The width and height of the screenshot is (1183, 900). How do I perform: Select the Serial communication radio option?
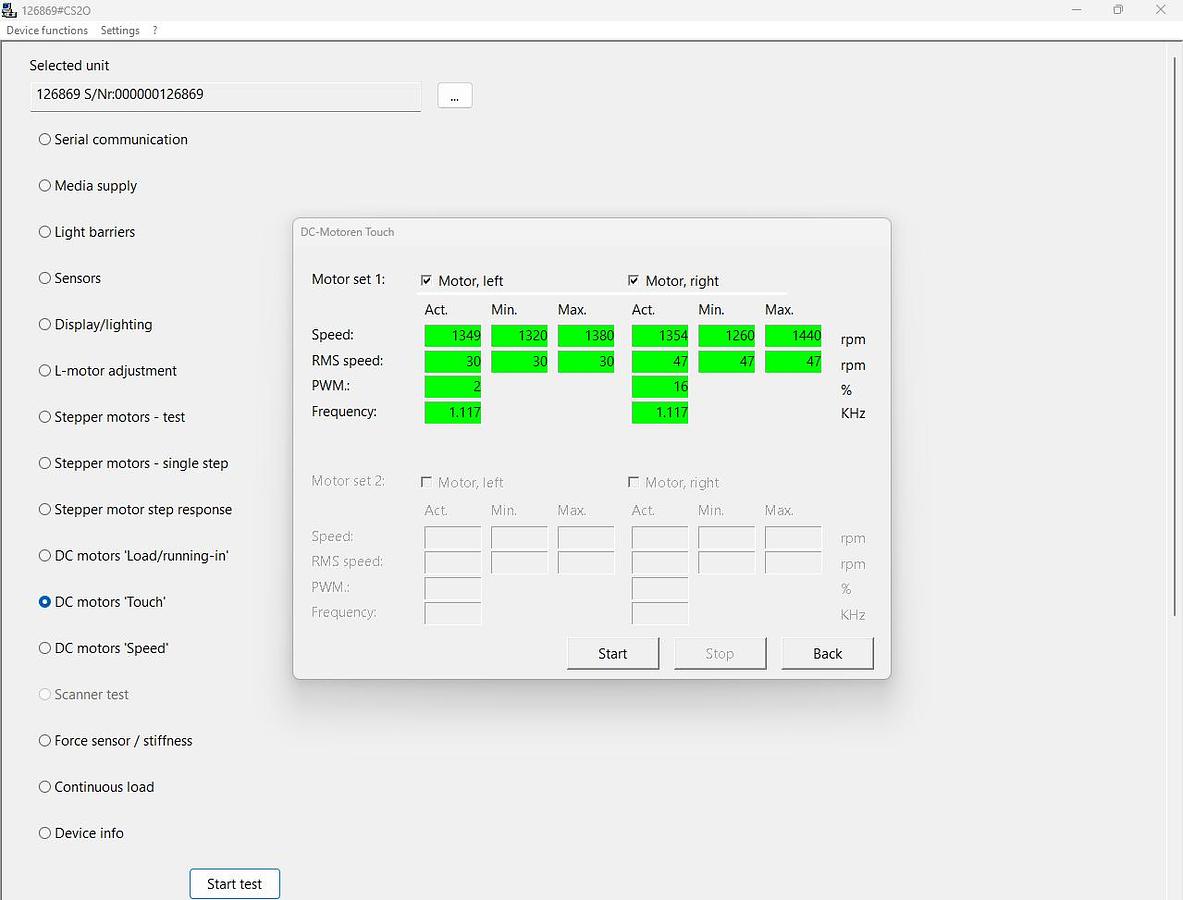(45, 140)
